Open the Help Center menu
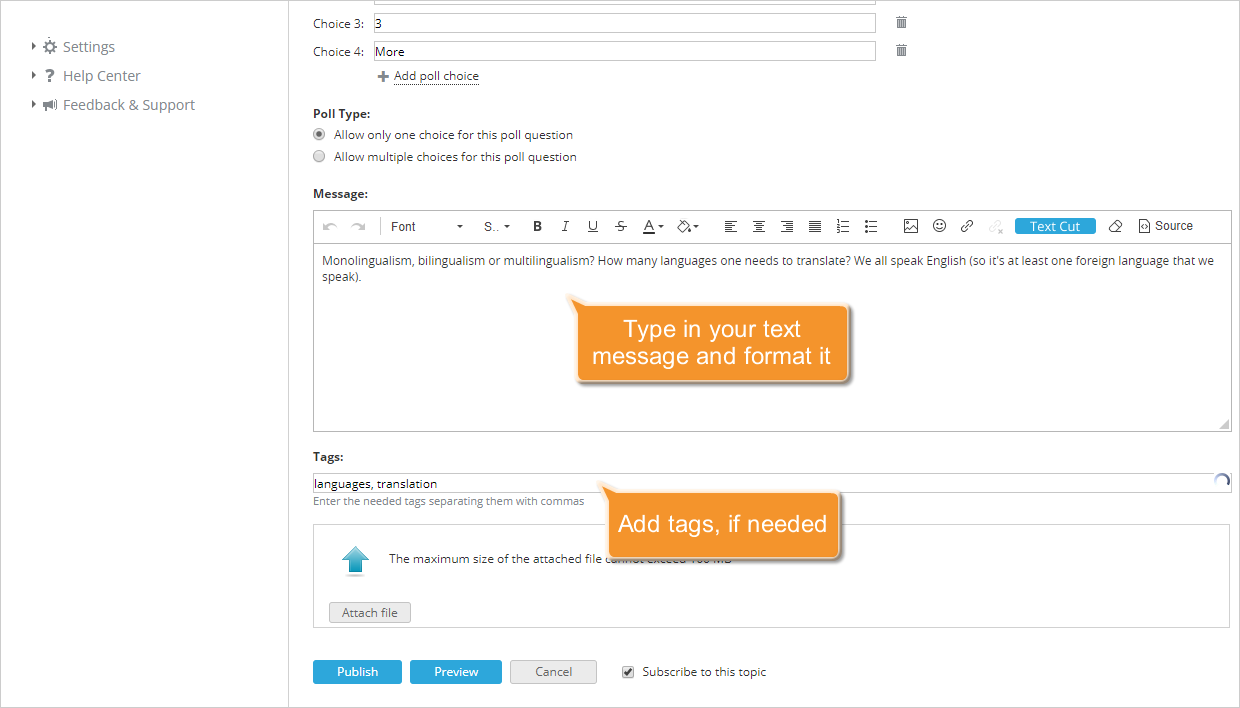Screen dimensions: 1240x708 101,75
